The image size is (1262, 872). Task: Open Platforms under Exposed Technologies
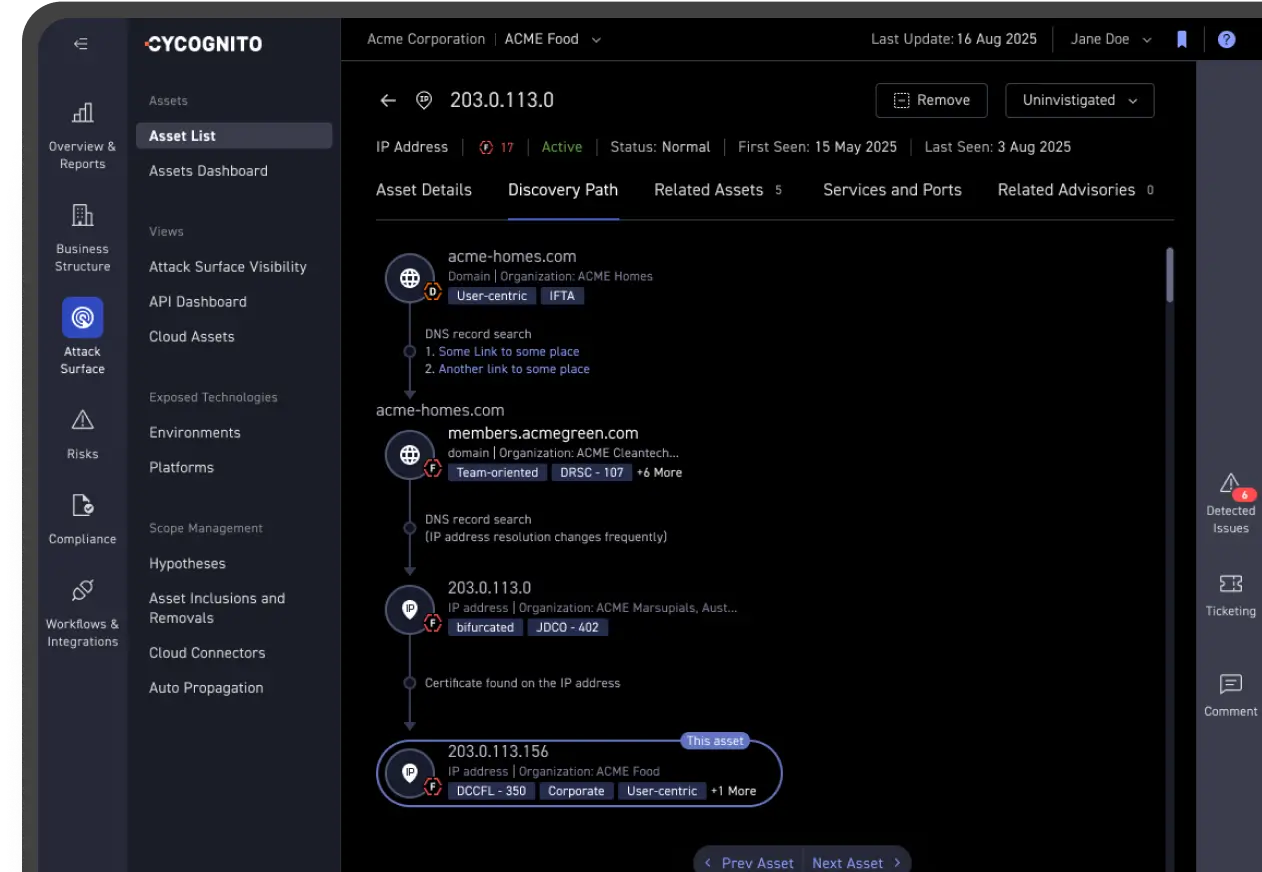click(x=182, y=468)
